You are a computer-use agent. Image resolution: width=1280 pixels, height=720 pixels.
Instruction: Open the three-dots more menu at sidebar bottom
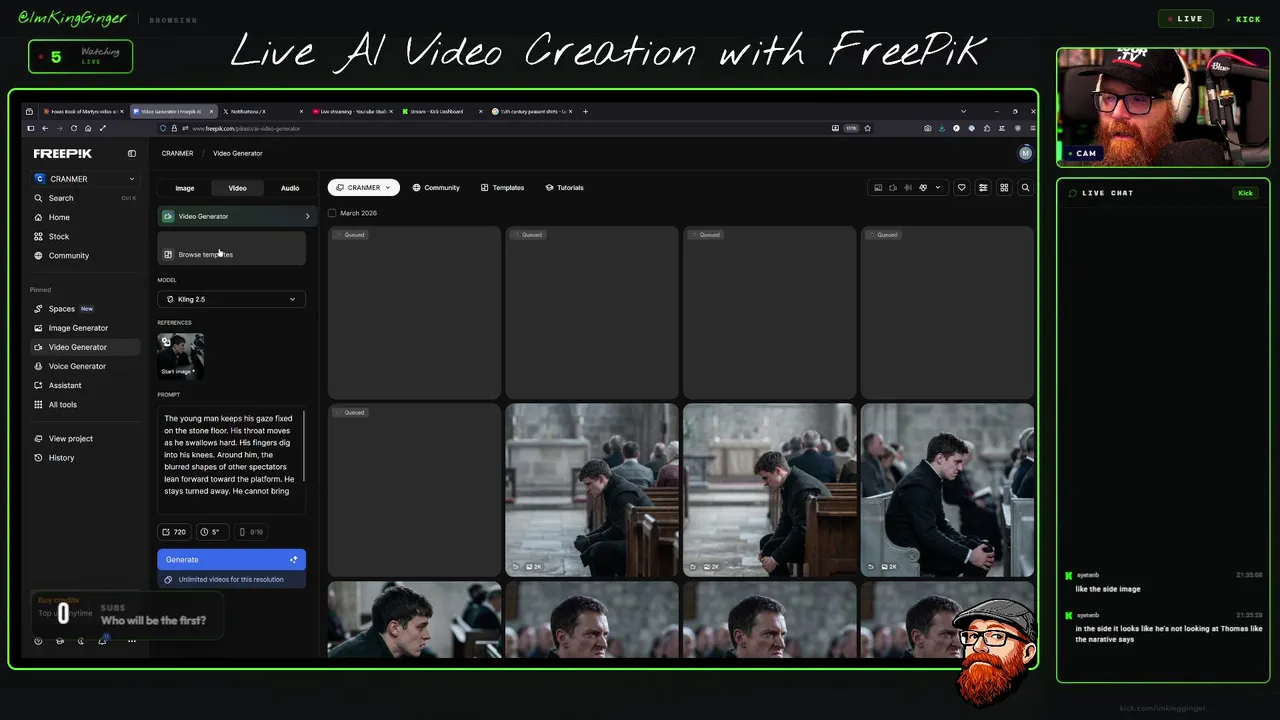click(x=131, y=641)
